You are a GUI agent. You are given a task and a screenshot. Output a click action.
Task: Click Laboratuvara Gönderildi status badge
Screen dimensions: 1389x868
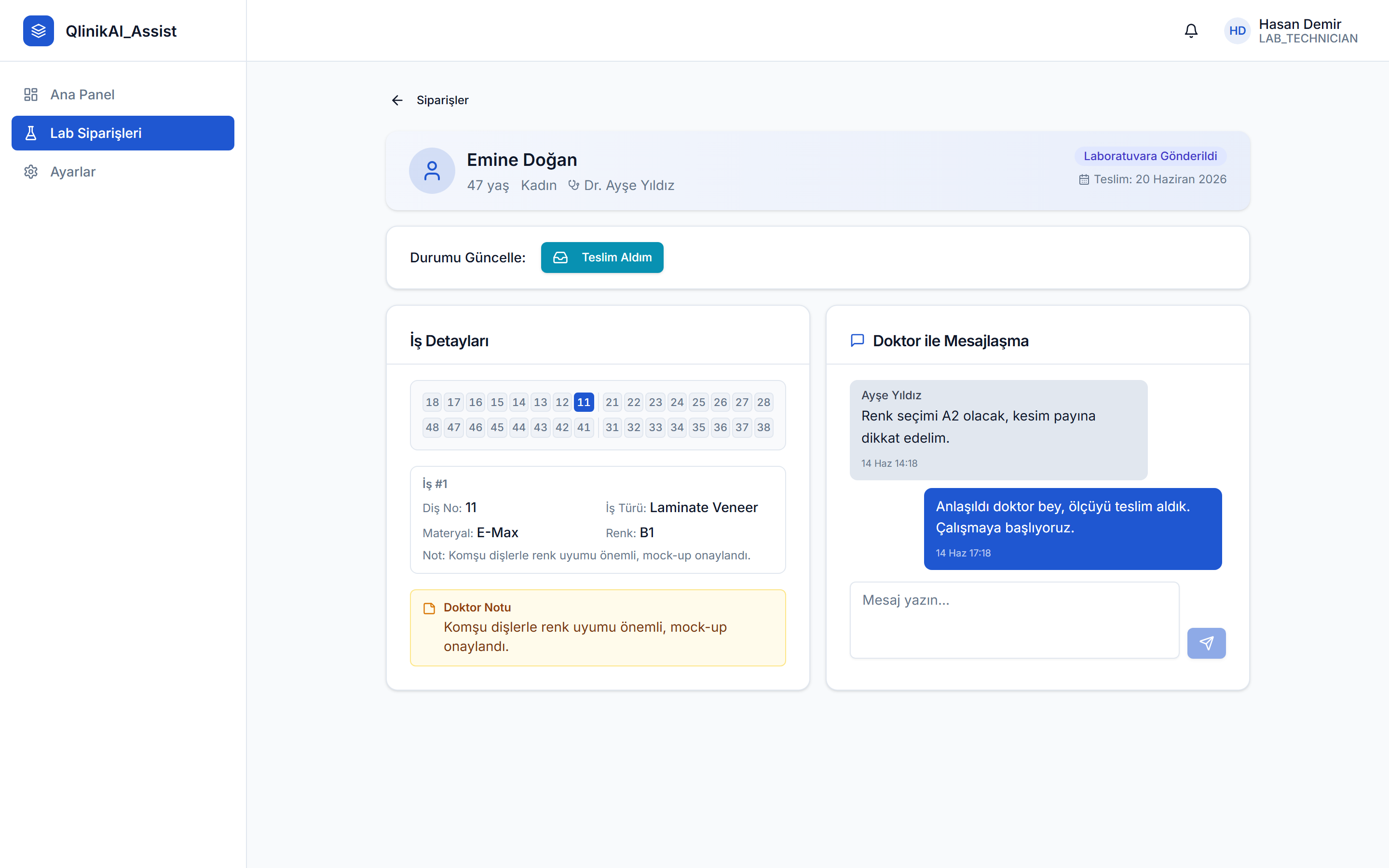[x=1150, y=156]
